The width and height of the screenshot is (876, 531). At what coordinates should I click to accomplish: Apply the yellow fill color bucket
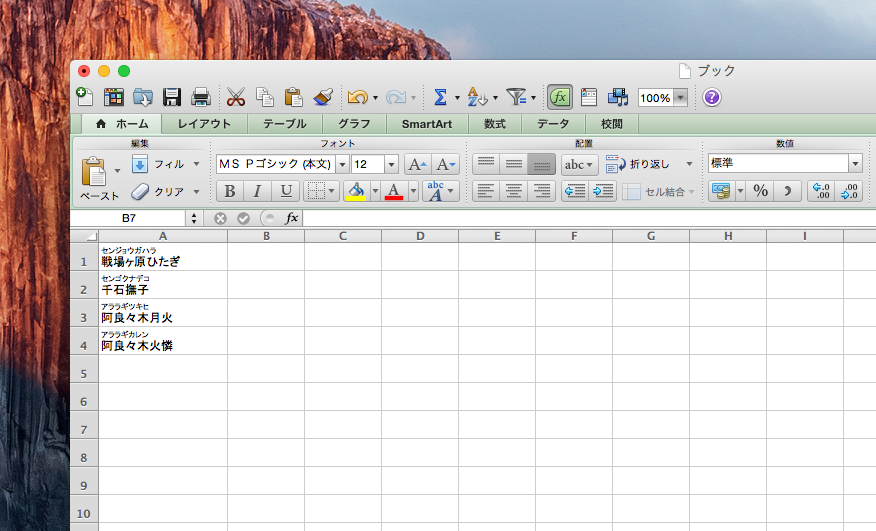pyautogui.click(x=356, y=191)
